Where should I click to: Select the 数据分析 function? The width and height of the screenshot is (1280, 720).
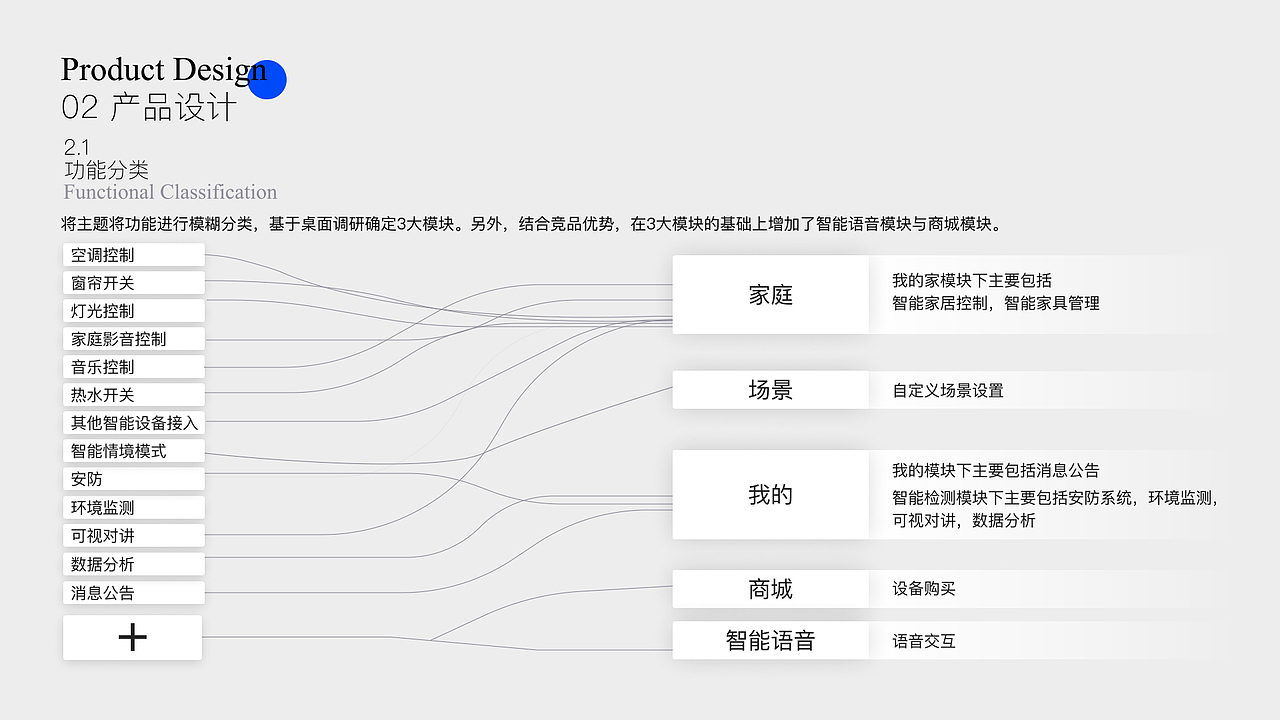coord(133,562)
